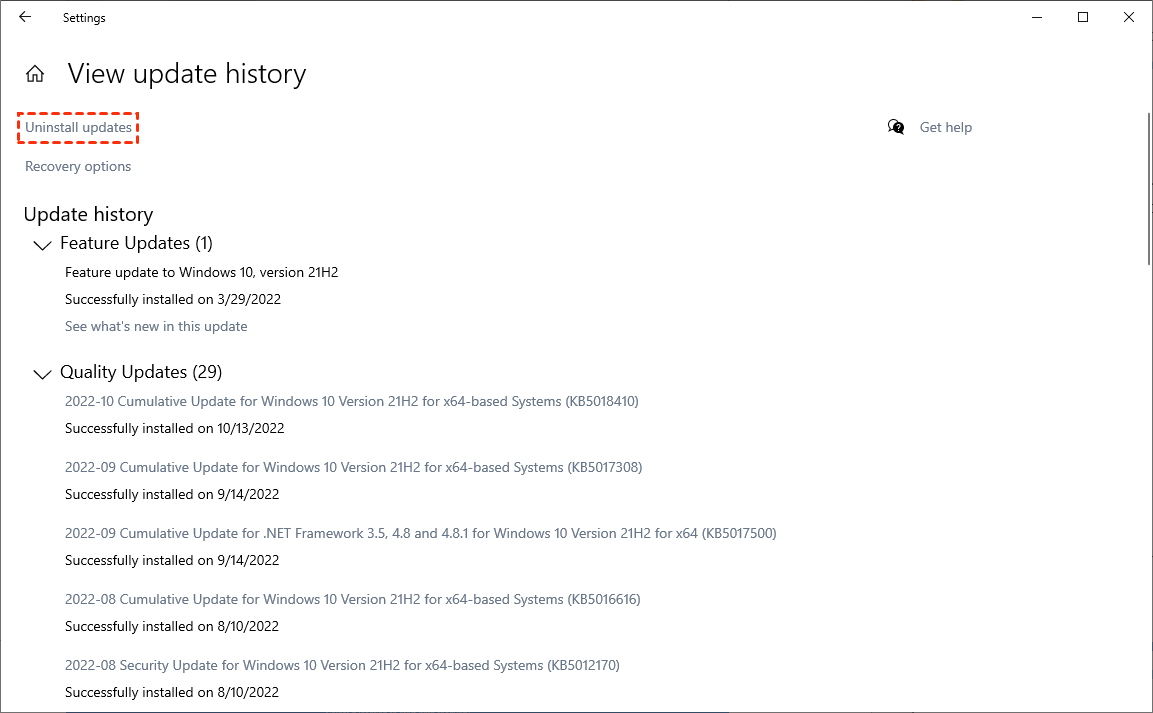Viewport: 1153px width, 713px height.
Task: Click the Quality Updates (29) heading
Action: coord(141,372)
